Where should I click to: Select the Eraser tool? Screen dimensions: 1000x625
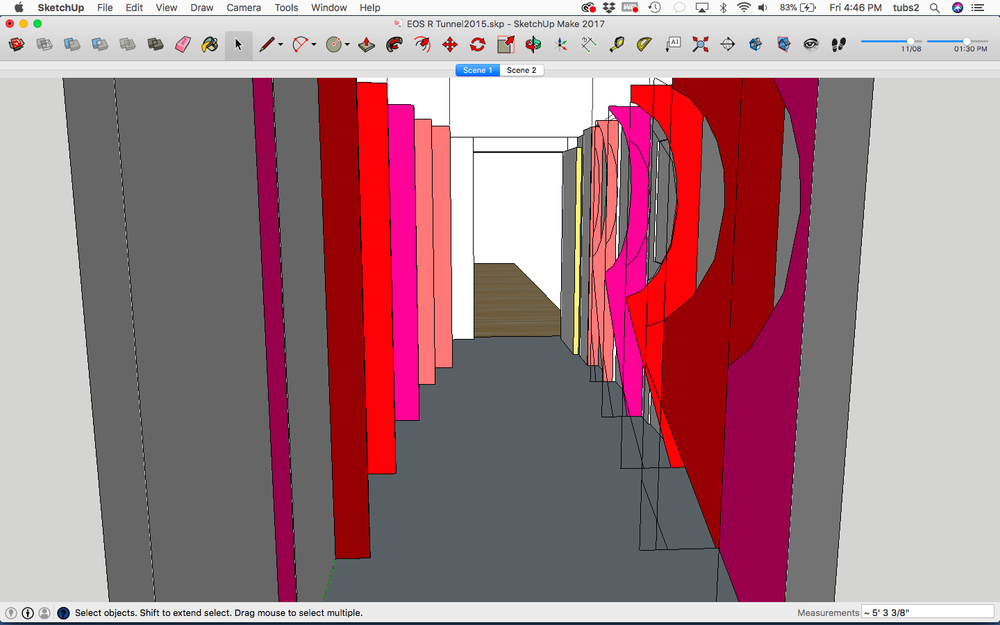tap(183, 45)
